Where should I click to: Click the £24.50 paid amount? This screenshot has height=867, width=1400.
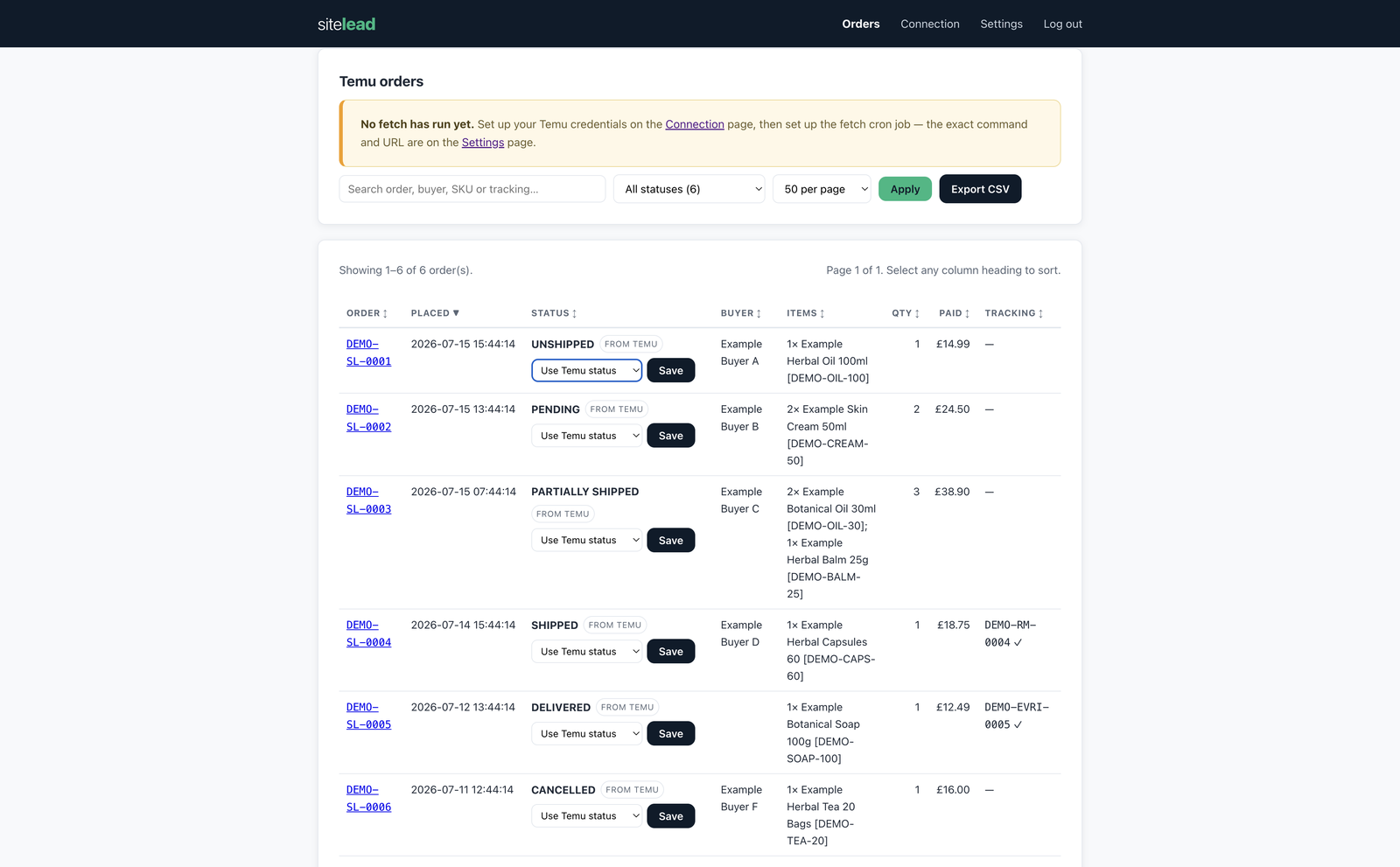click(952, 409)
